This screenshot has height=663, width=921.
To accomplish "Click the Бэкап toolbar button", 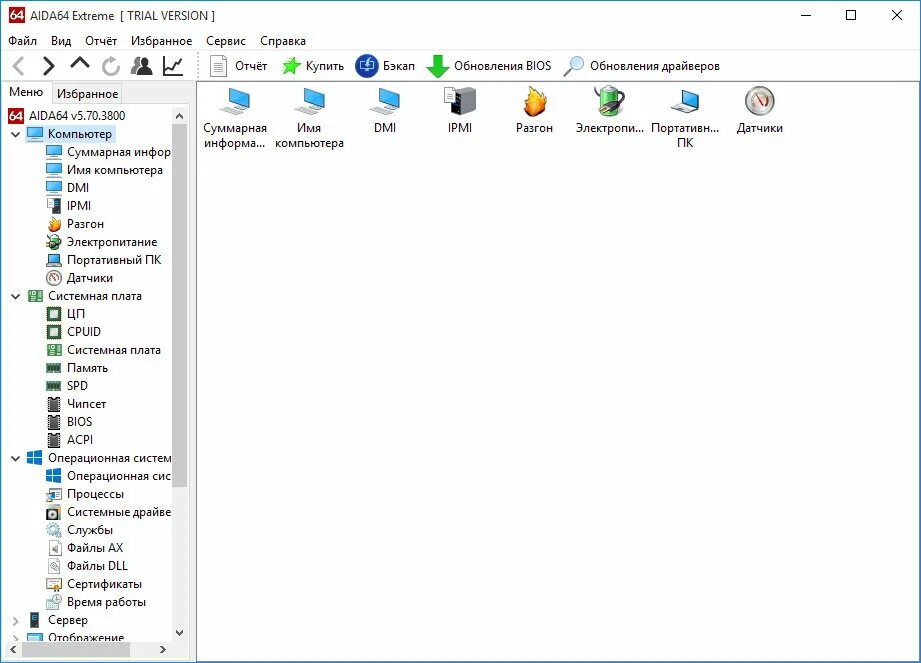I will coord(385,66).
